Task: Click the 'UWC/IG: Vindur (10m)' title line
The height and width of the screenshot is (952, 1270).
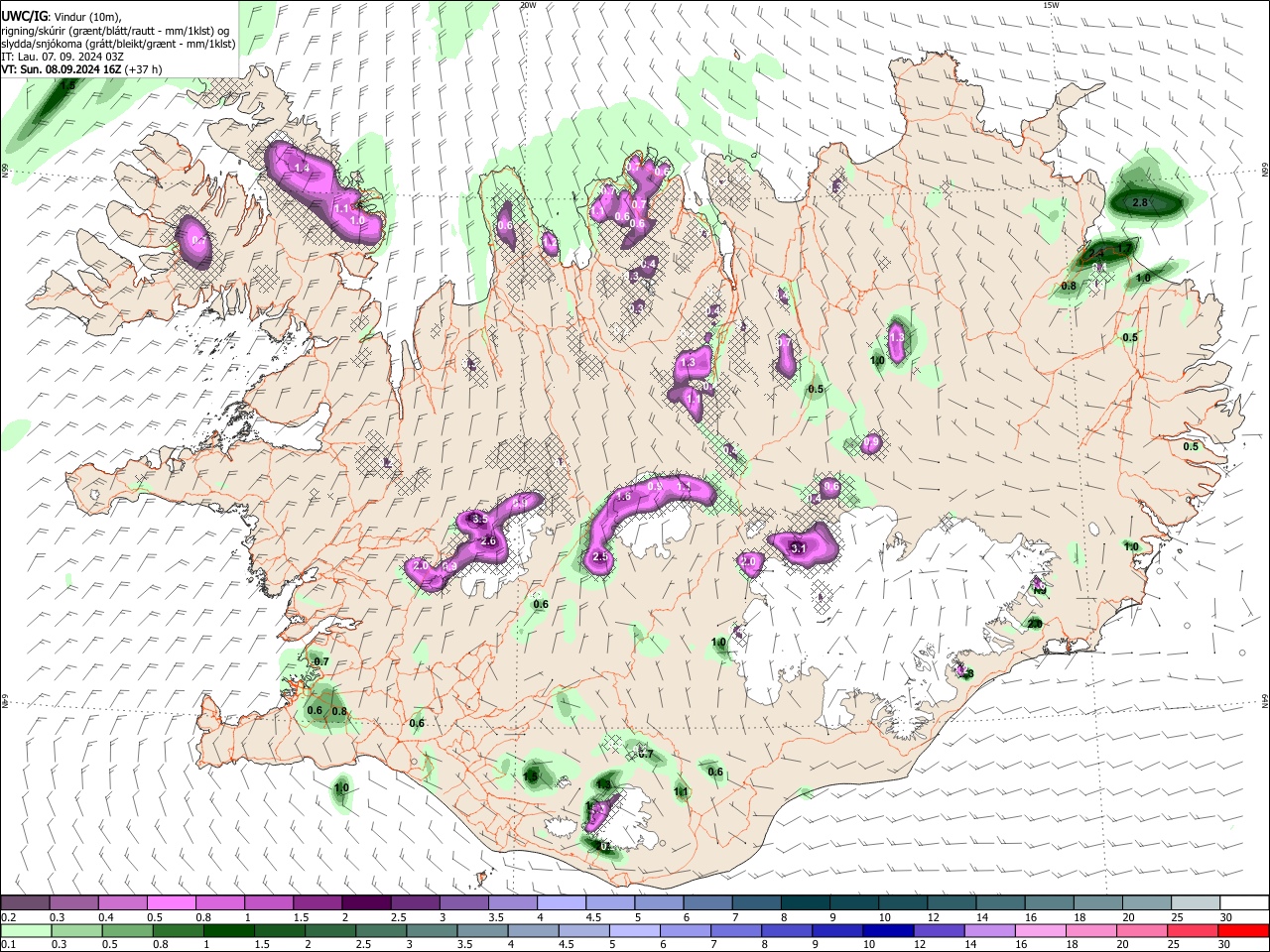Action: 61,17
